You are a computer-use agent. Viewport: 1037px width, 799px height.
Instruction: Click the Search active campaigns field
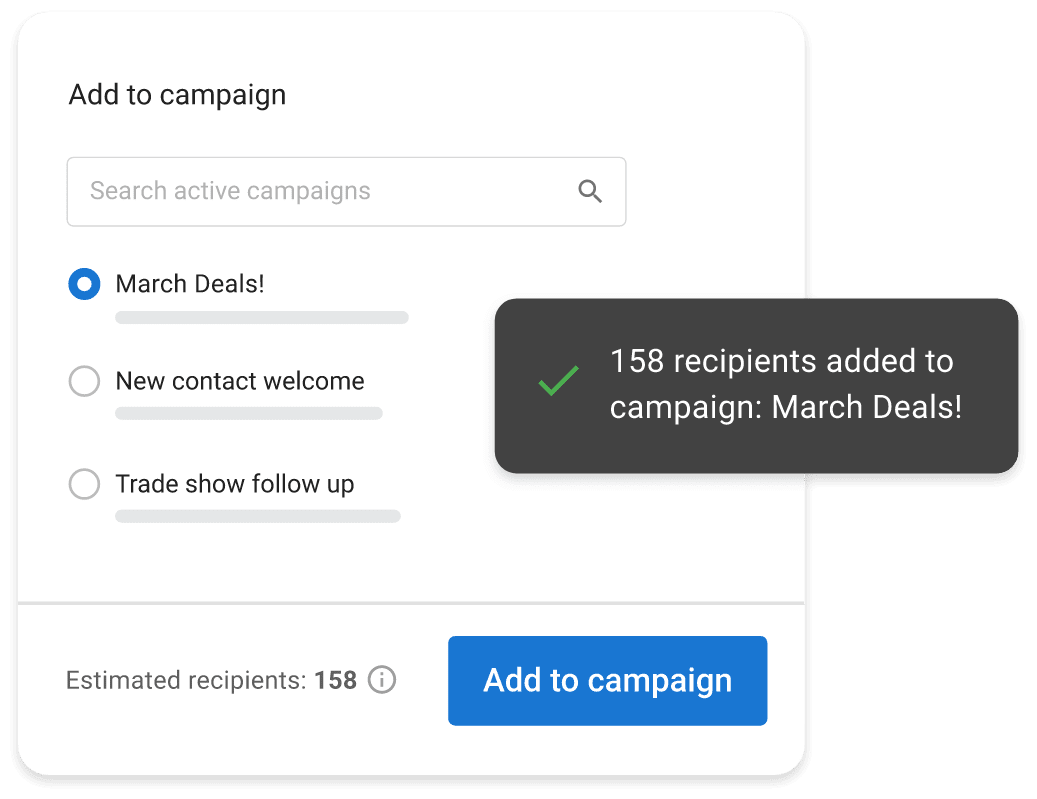300,191
